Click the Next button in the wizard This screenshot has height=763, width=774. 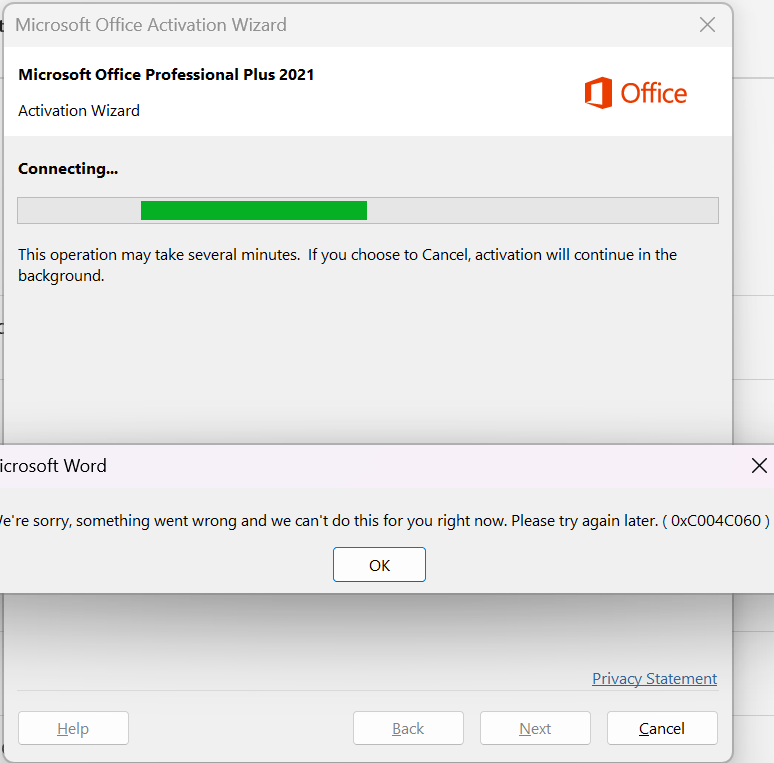pyautogui.click(x=535, y=728)
